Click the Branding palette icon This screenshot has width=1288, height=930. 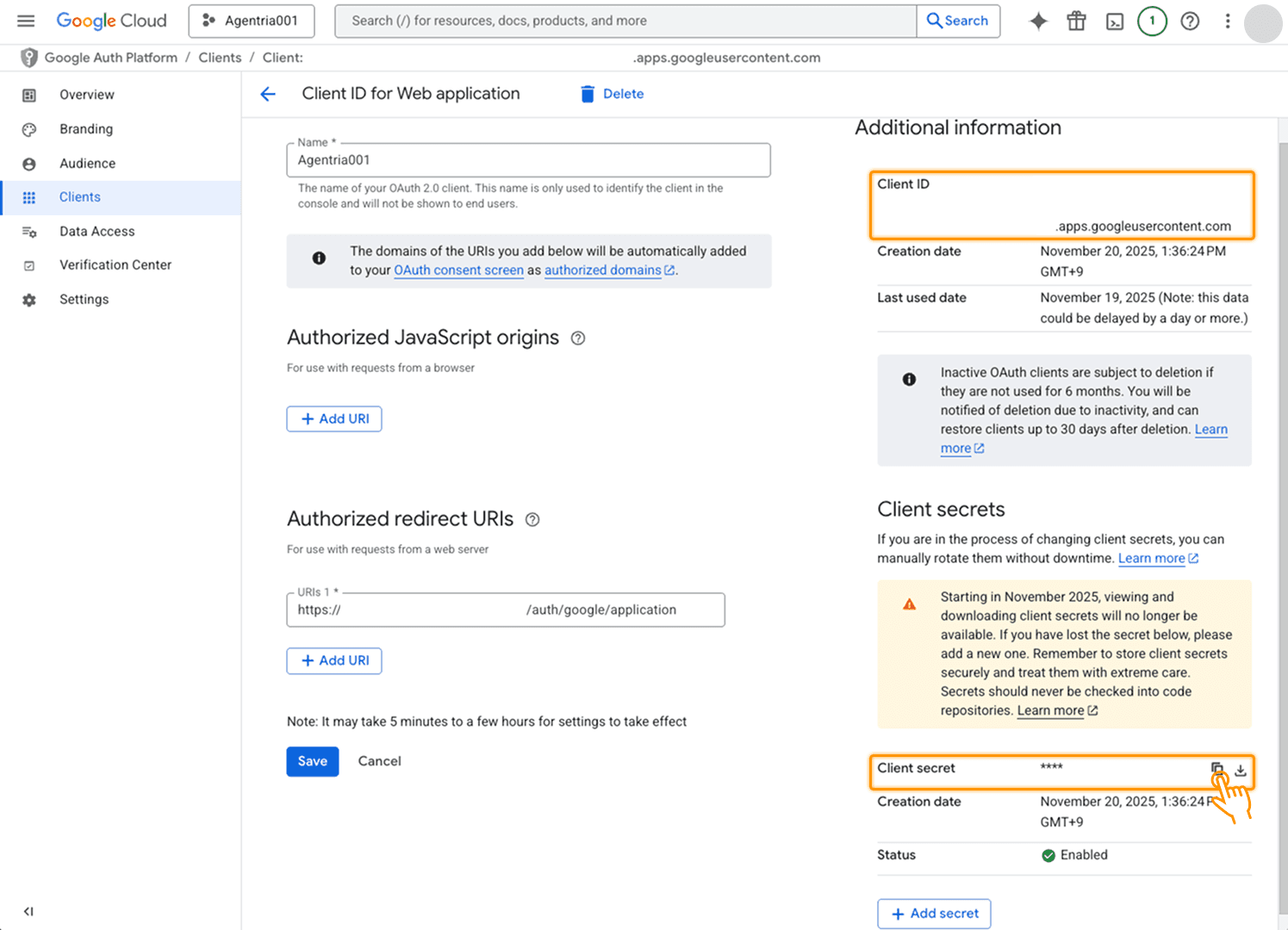[x=29, y=129]
